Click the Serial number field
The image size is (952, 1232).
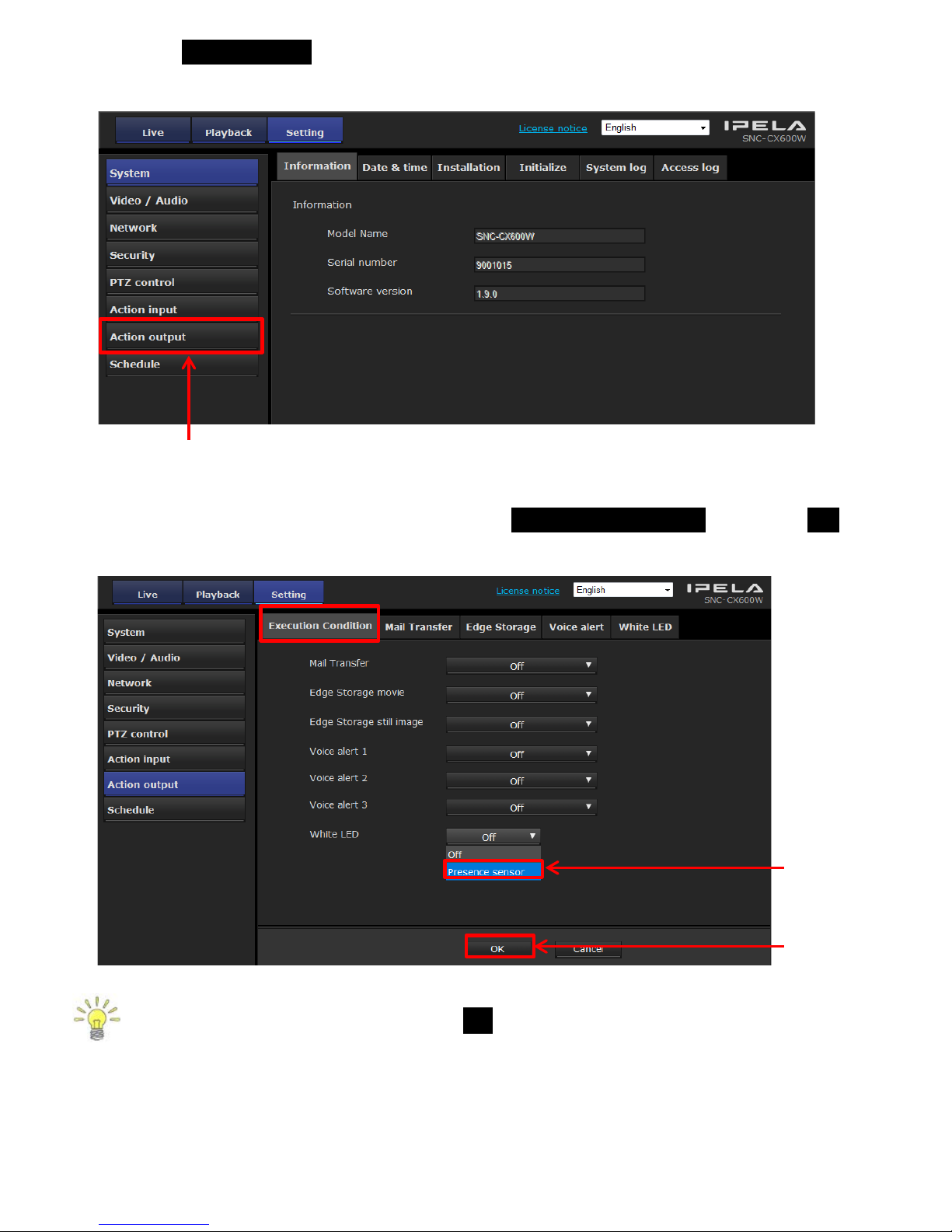pos(559,265)
